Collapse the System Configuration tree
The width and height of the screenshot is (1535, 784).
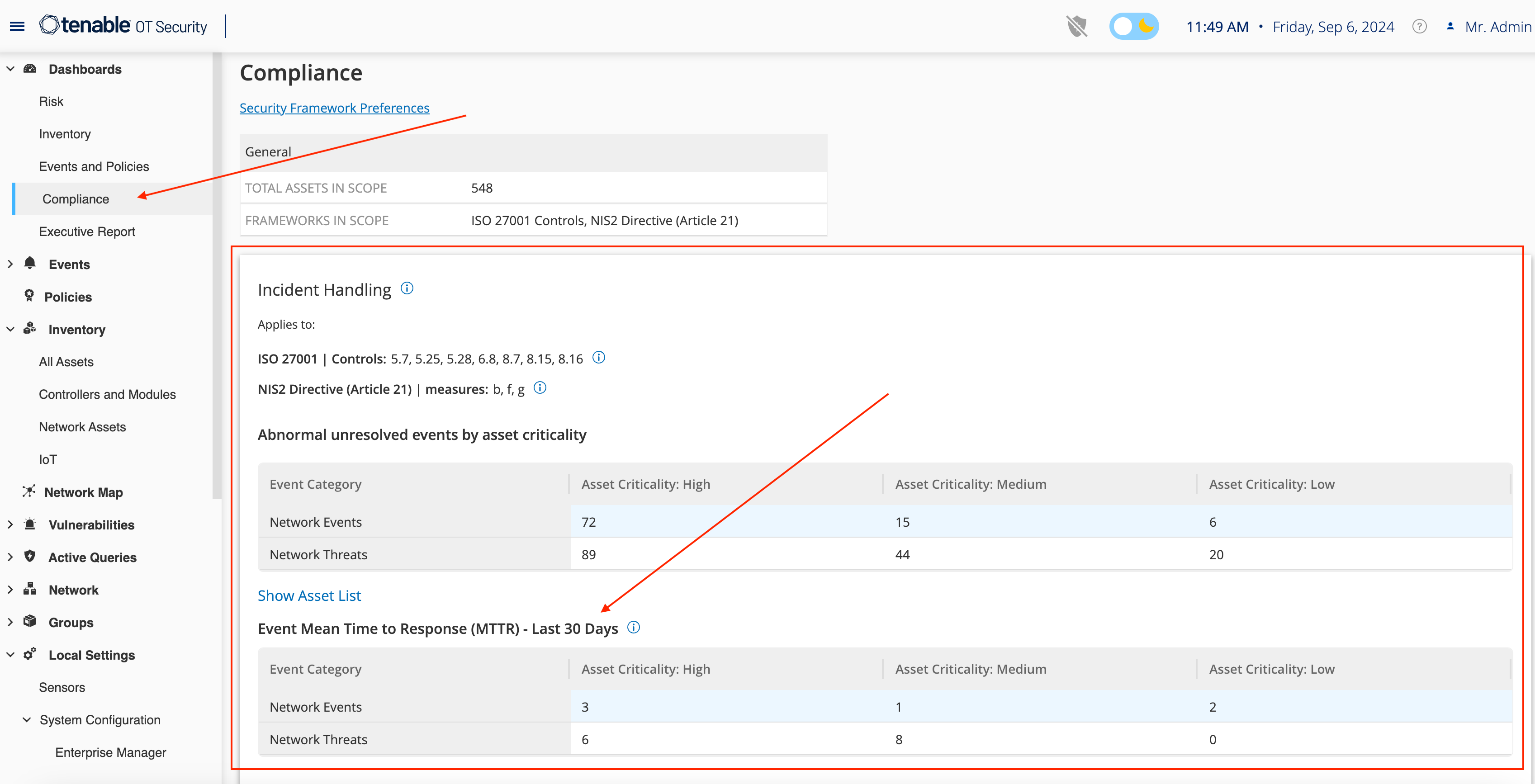click(x=26, y=719)
